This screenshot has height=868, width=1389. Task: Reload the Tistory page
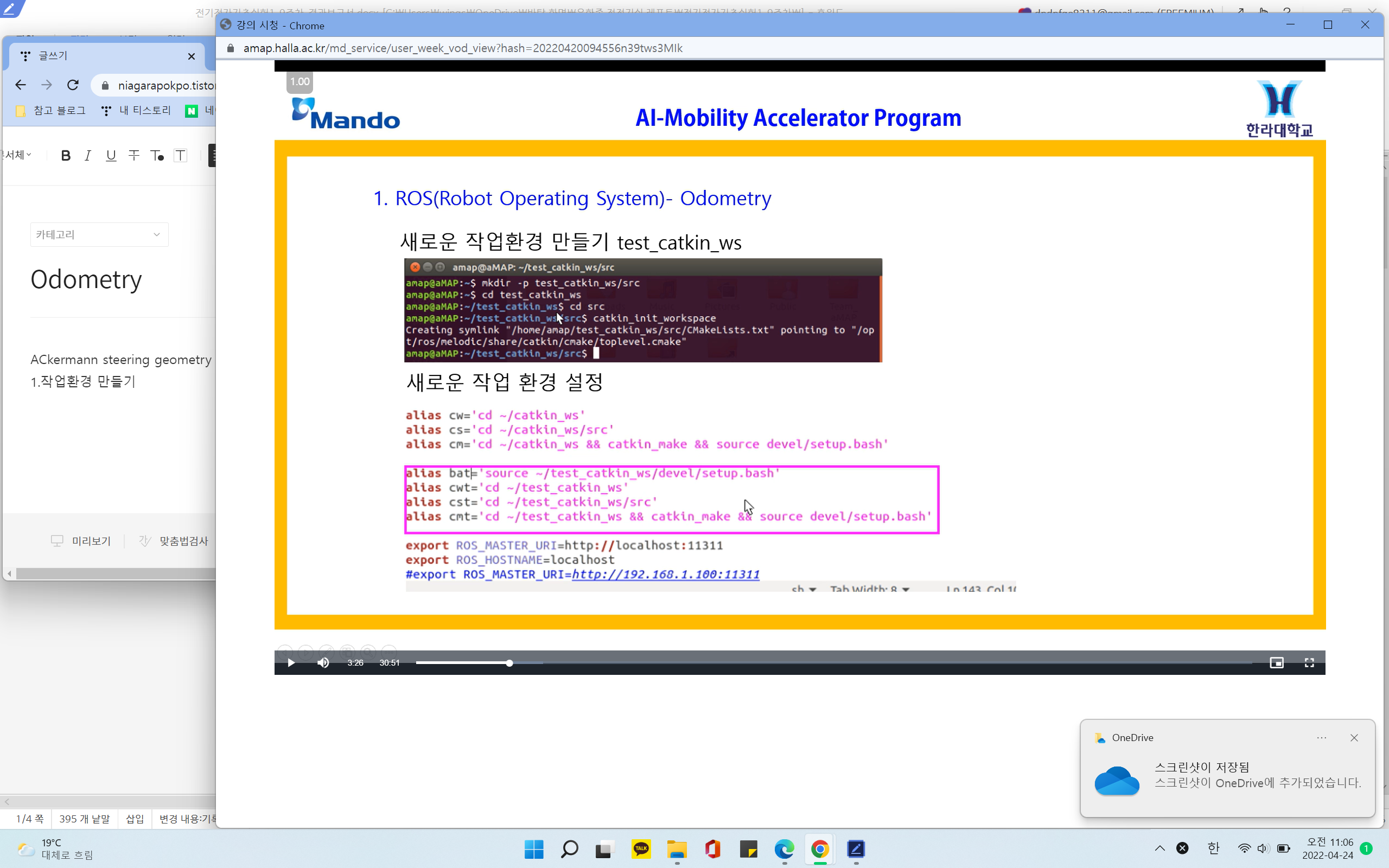tap(73, 85)
